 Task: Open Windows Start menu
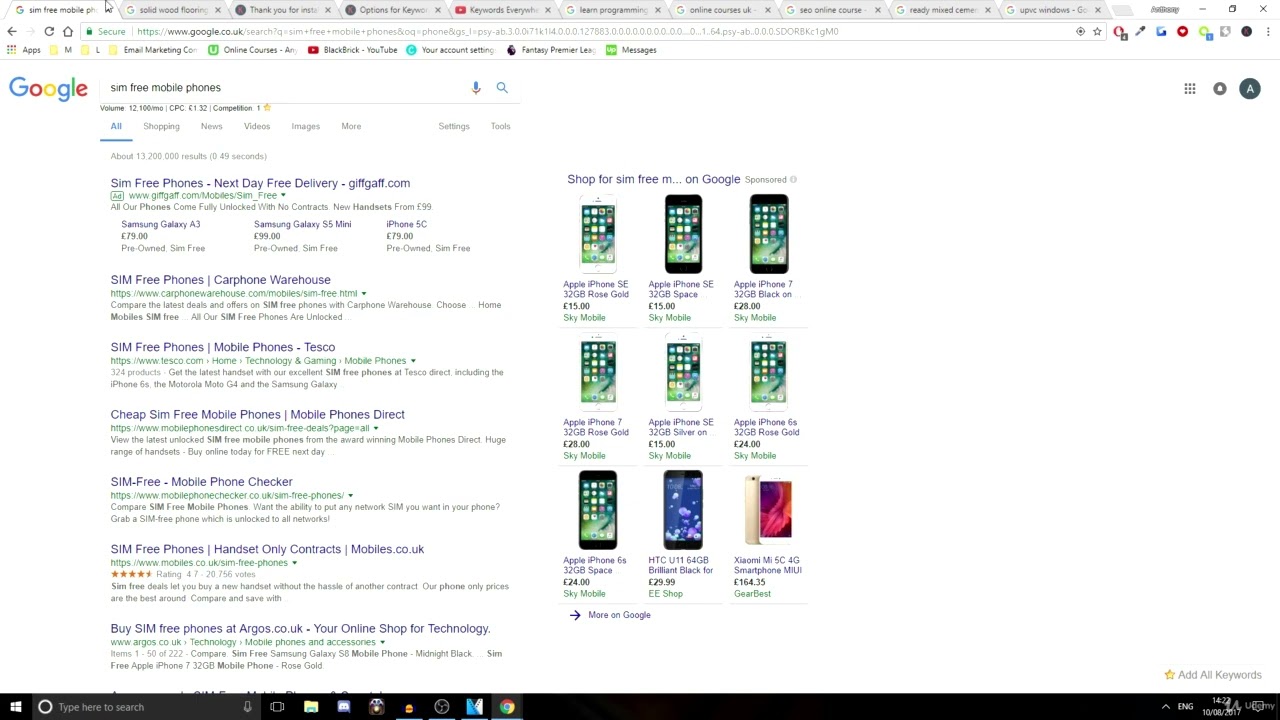click(x=15, y=707)
